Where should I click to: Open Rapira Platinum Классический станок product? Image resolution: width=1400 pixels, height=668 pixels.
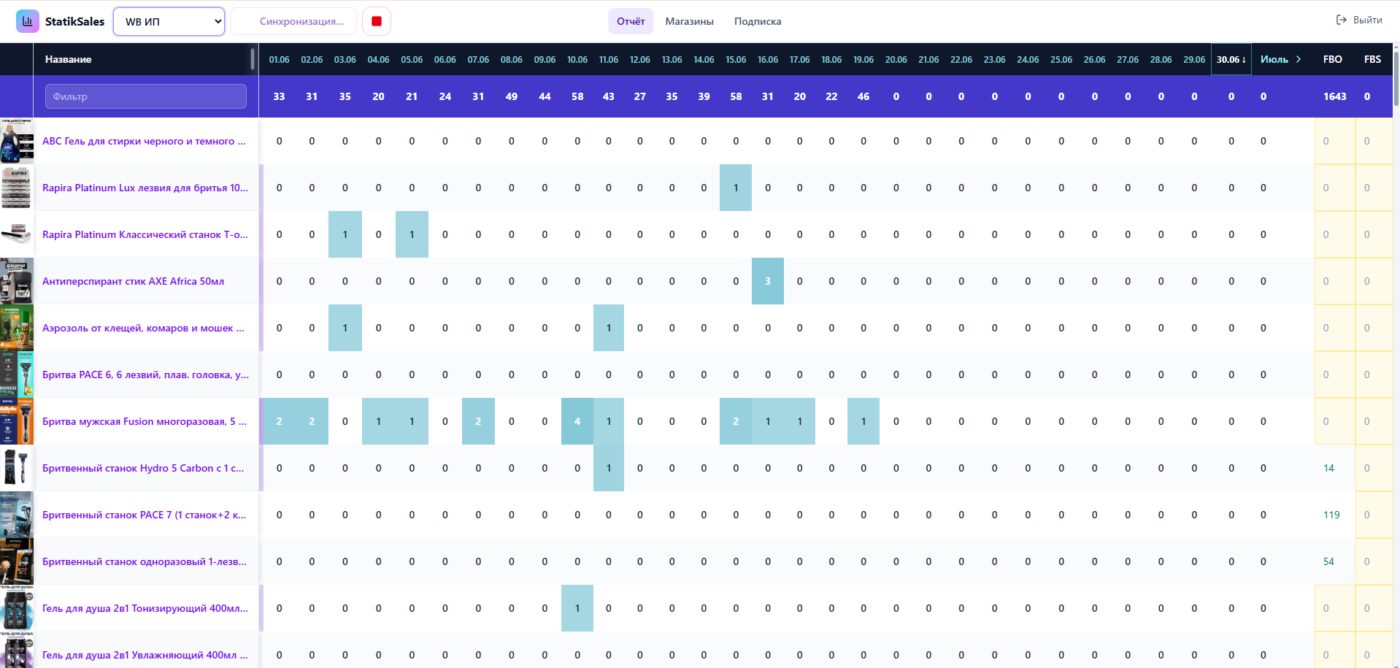(x=144, y=234)
